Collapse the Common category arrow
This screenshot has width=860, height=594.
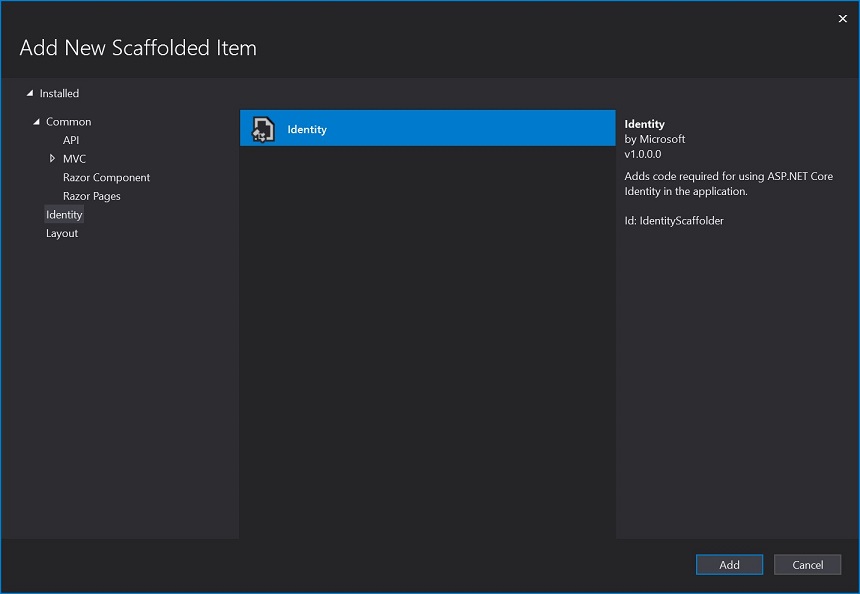click(36, 122)
